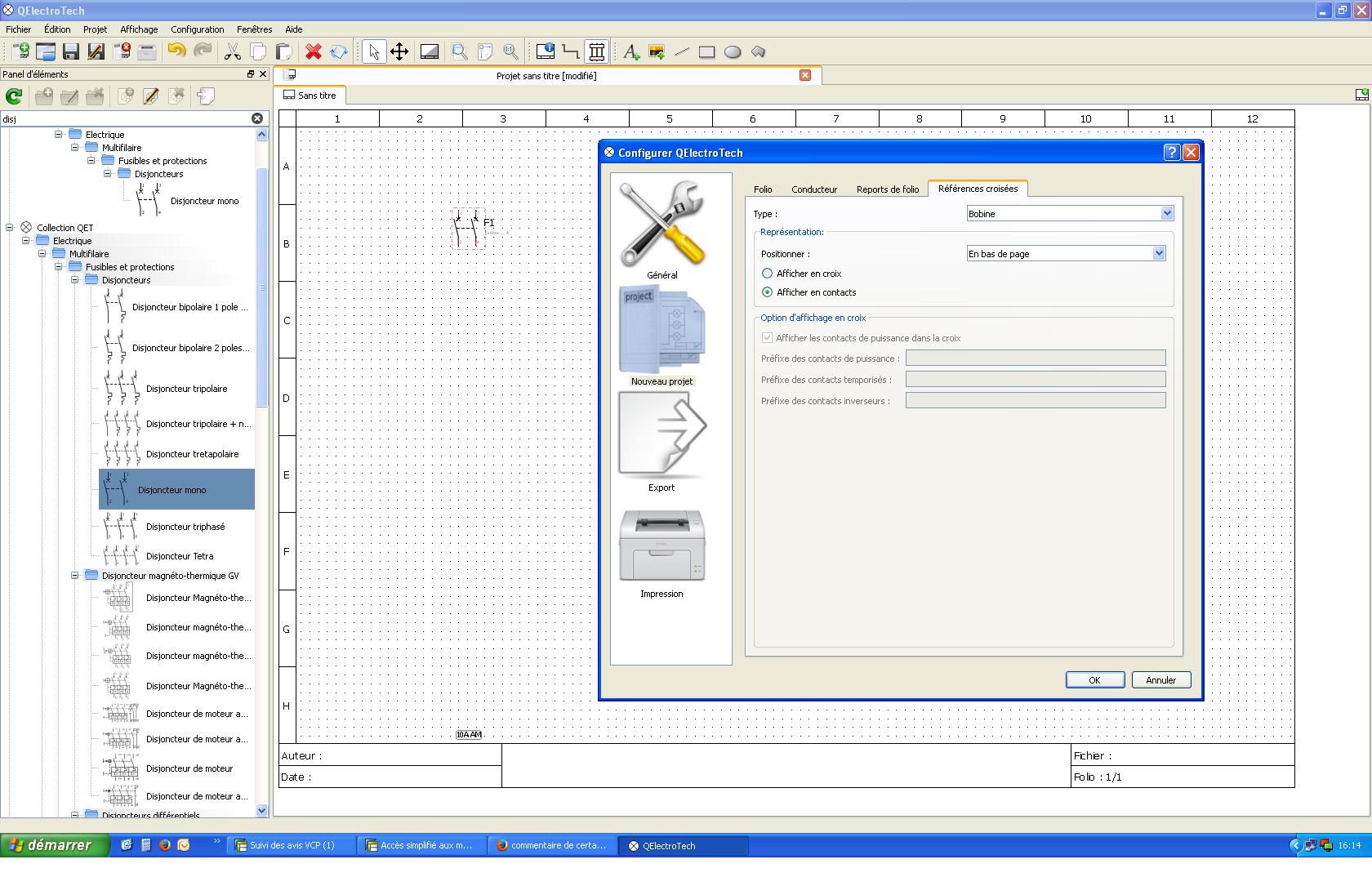Toggle 'Afficher les contacts de puissance' checkbox

coord(767,338)
